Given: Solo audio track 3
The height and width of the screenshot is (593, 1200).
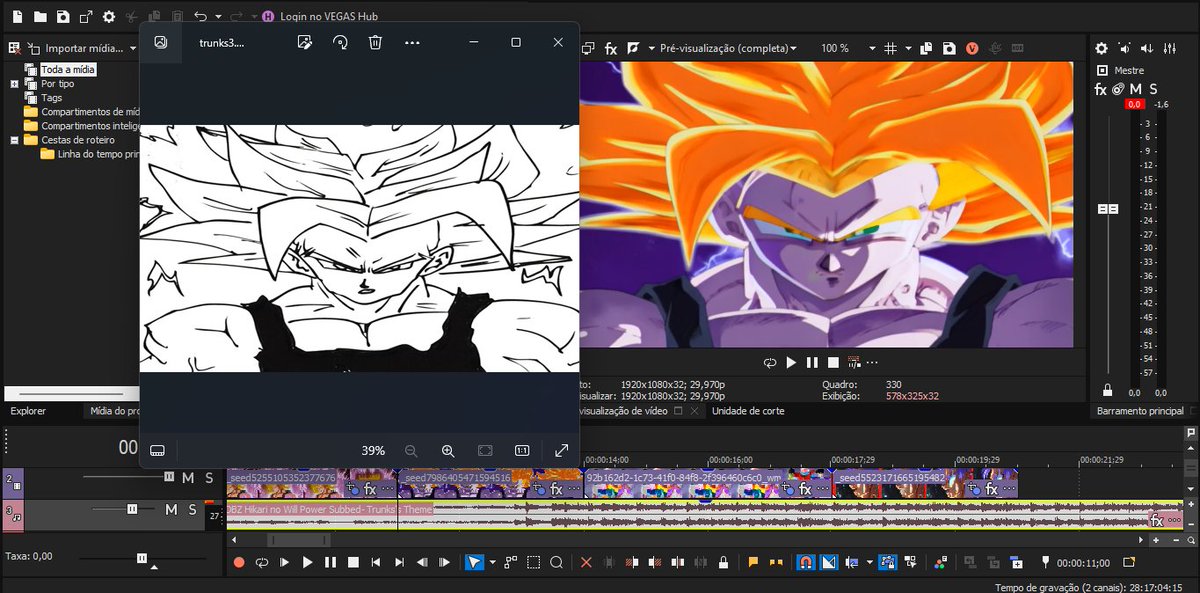Looking at the screenshot, I should point(192,510).
